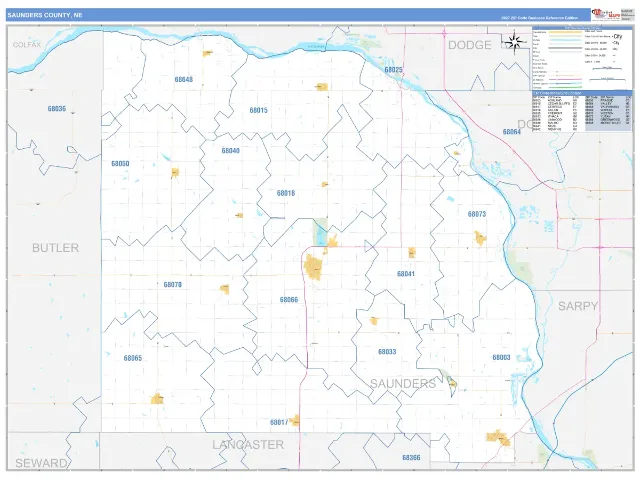This screenshot has height=480, width=640.
Task: Select ZIP code label 68066
Action: [289, 300]
